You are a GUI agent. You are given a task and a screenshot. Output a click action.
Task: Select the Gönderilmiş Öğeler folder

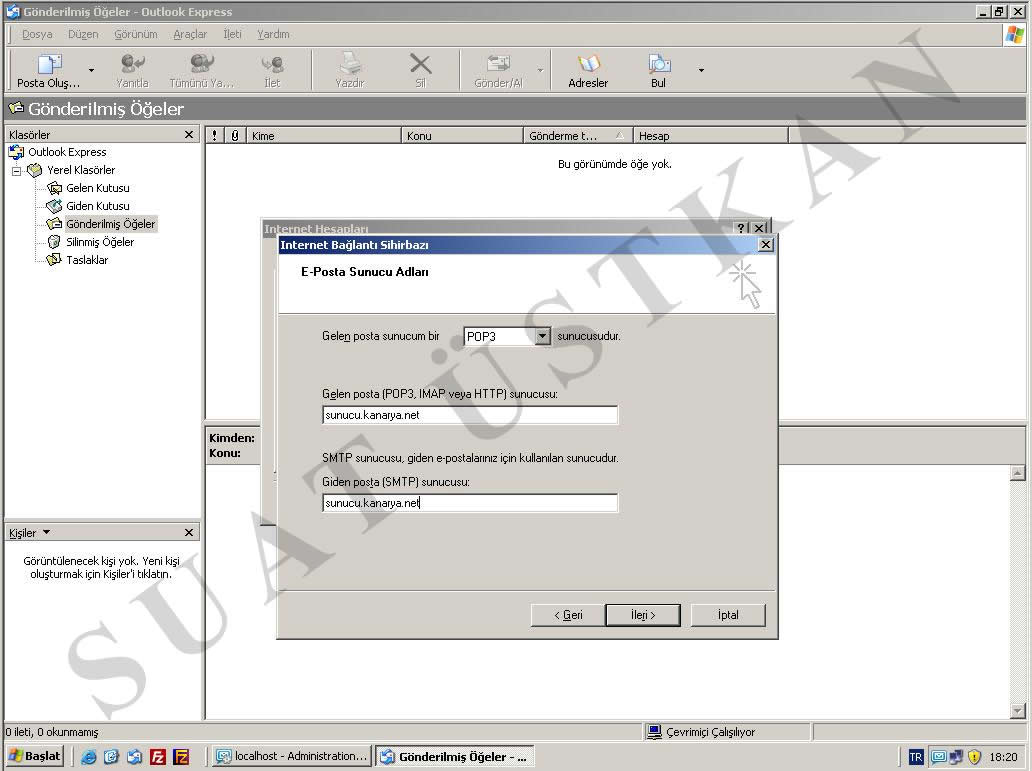tap(111, 224)
